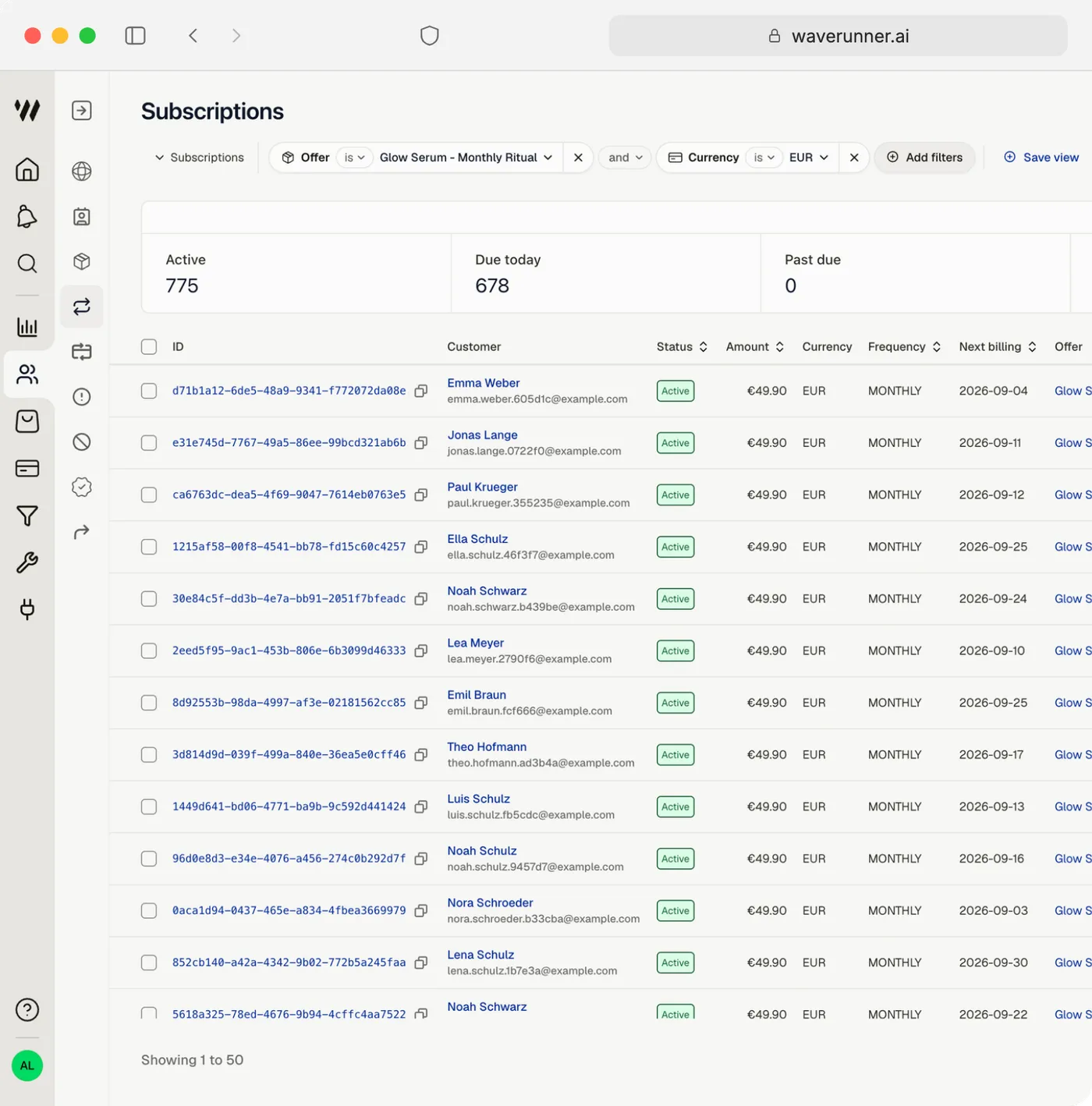Sort by the Amount column
This screenshot has width=1092, height=1106.
tap(755, 346)
